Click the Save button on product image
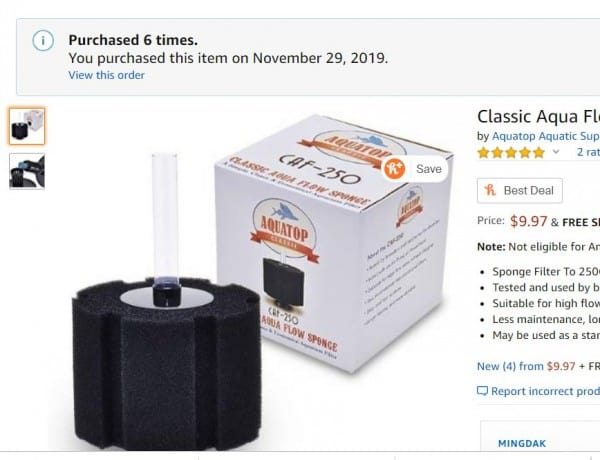This screenshot has width=600, height=460. (x=415, y=169)
